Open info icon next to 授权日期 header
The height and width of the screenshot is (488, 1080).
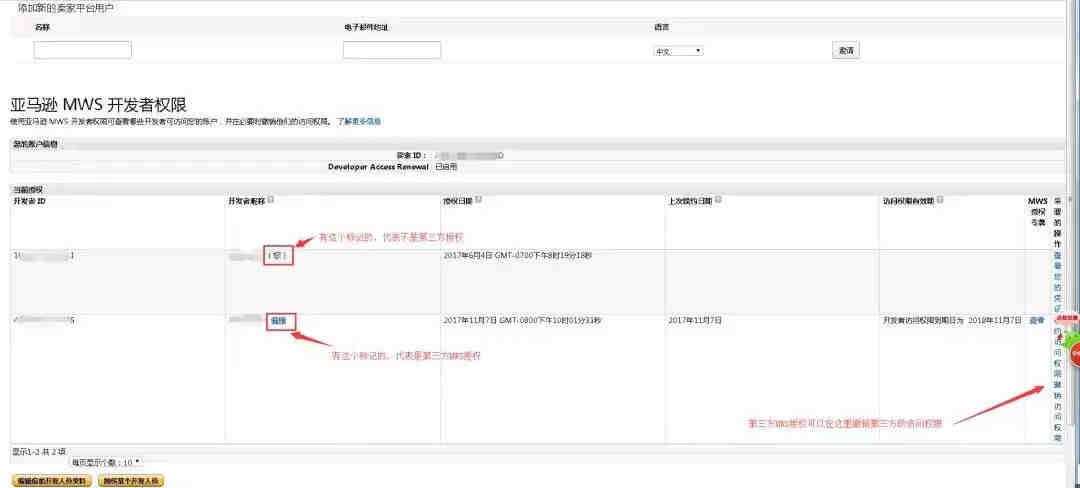478,200
